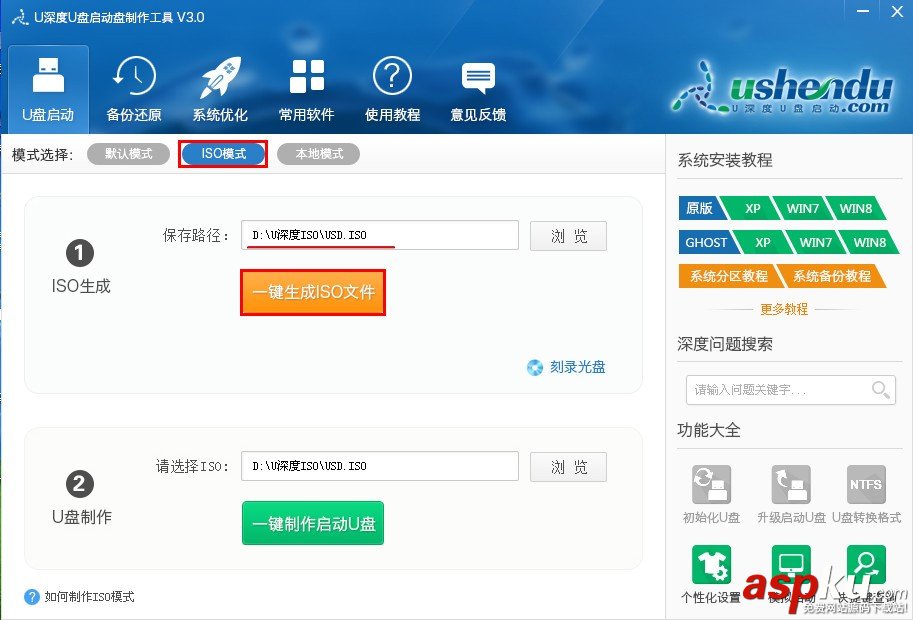
Task: Click 更多教程 link
Action: (x=784, y=309)
